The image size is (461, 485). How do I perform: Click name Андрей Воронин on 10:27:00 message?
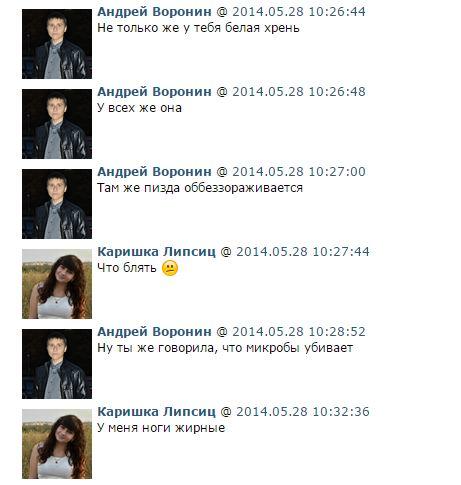[154, 172]
